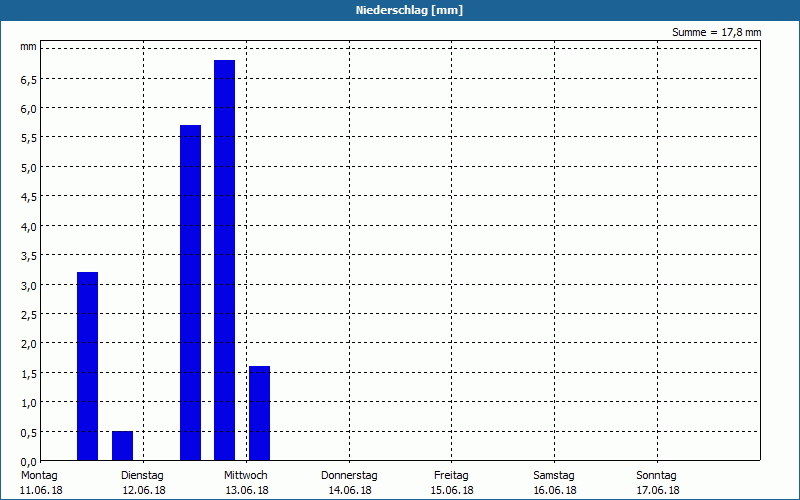This screenshot has height=500, width=800.
Task: Click the Samstag day label
Action: [554, 475]
